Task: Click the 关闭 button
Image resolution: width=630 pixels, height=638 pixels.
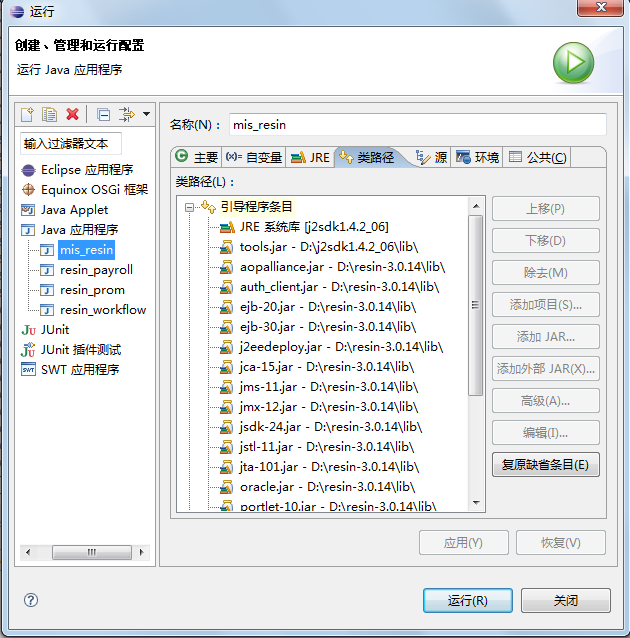Action: point(565,600)
